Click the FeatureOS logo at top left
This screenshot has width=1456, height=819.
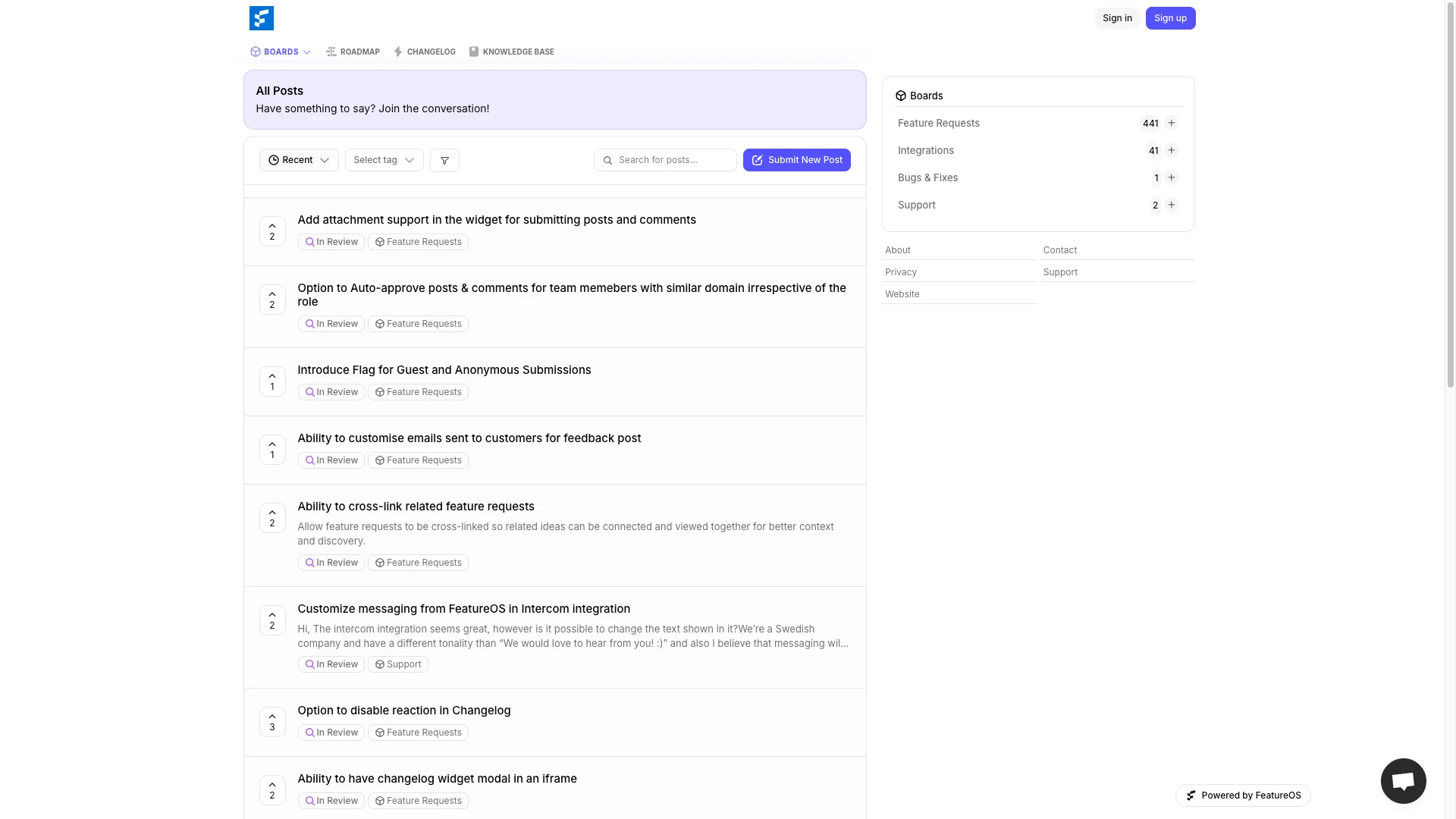point(261,17)
